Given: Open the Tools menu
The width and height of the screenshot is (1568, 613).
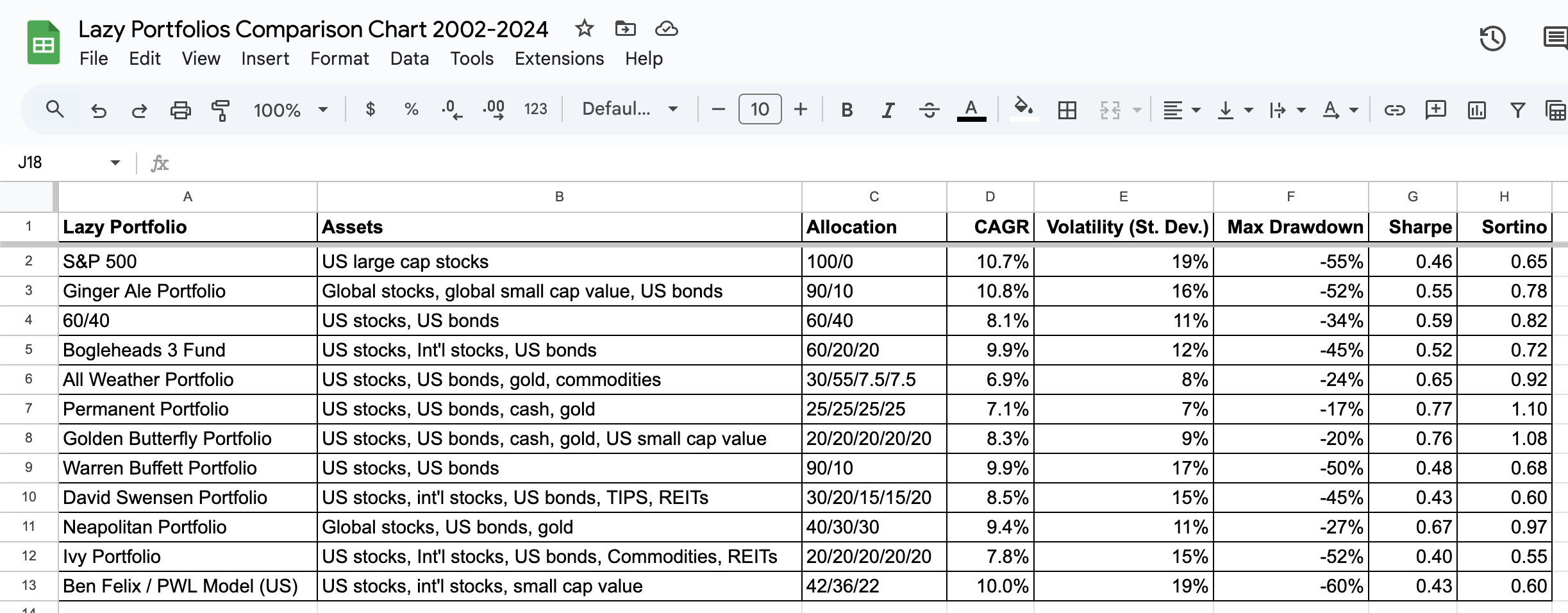Looking at the screenshot, I should (472, 58).
